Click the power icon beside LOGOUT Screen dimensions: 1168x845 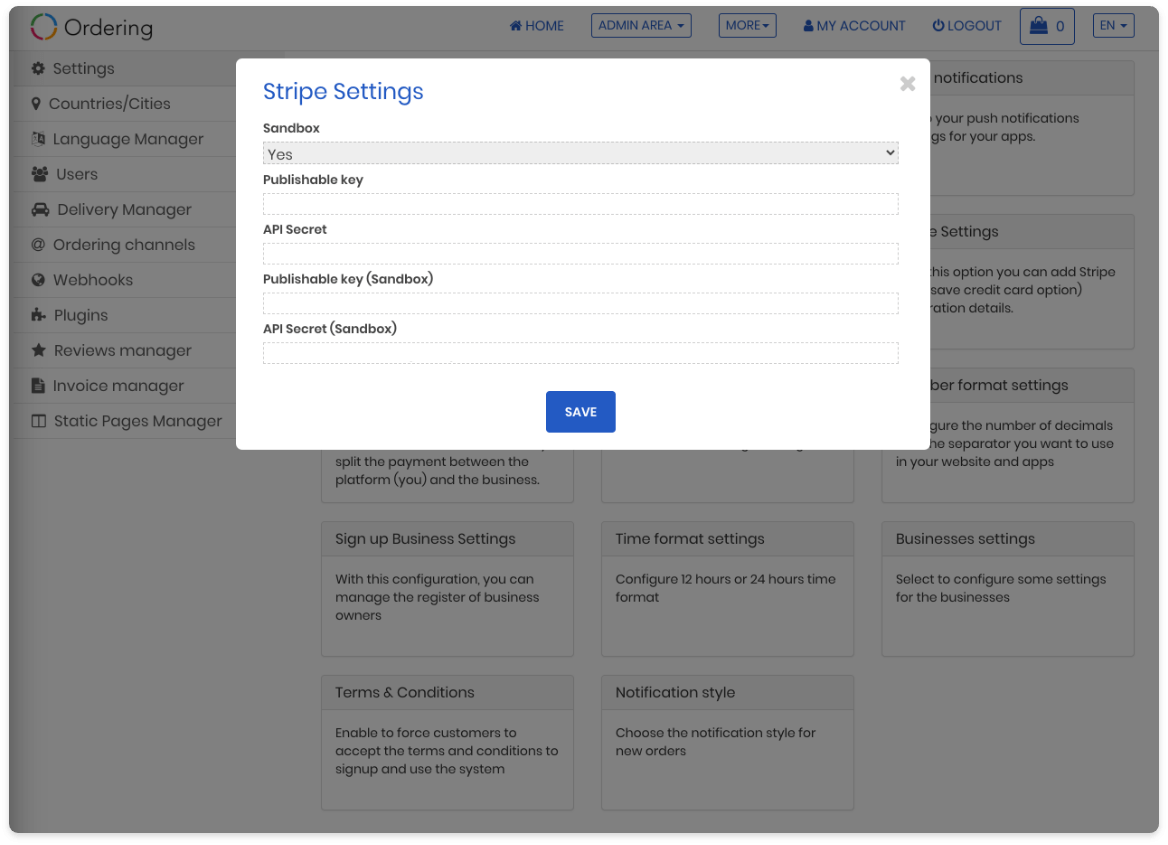click(x=939, y=25)
